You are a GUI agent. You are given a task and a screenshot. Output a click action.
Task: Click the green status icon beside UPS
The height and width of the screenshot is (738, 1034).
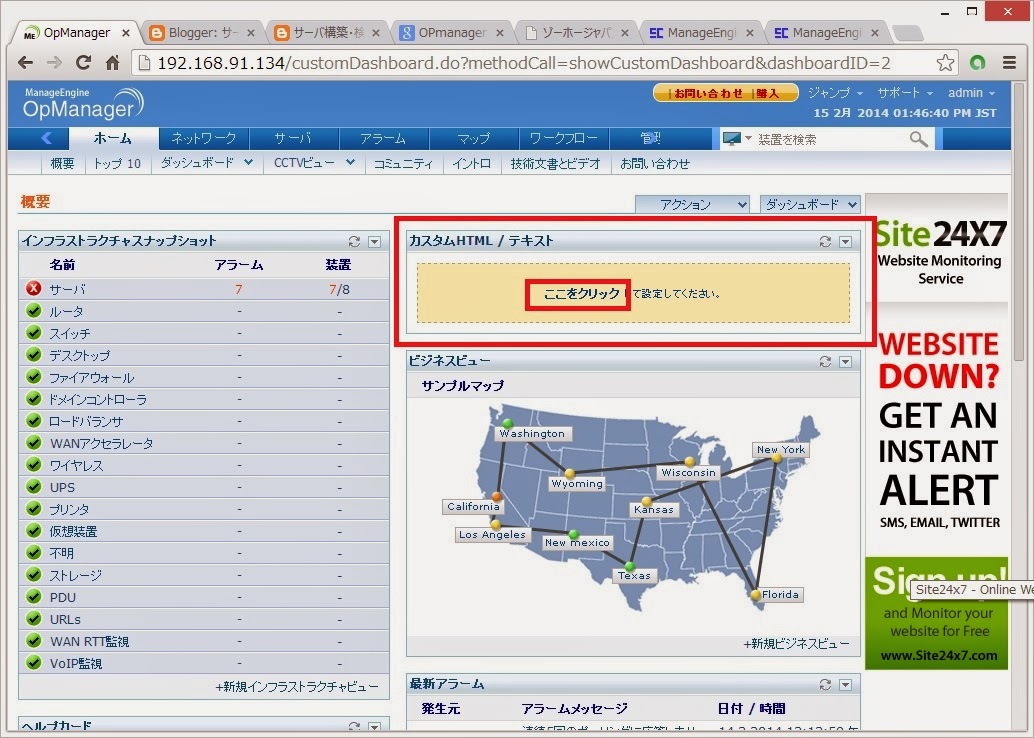click(34, 487)
